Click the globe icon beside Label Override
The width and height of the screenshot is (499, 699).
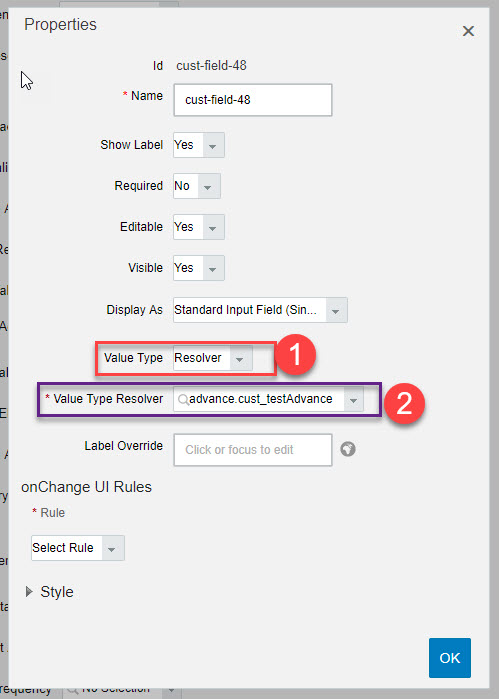(x=348, y=449)
